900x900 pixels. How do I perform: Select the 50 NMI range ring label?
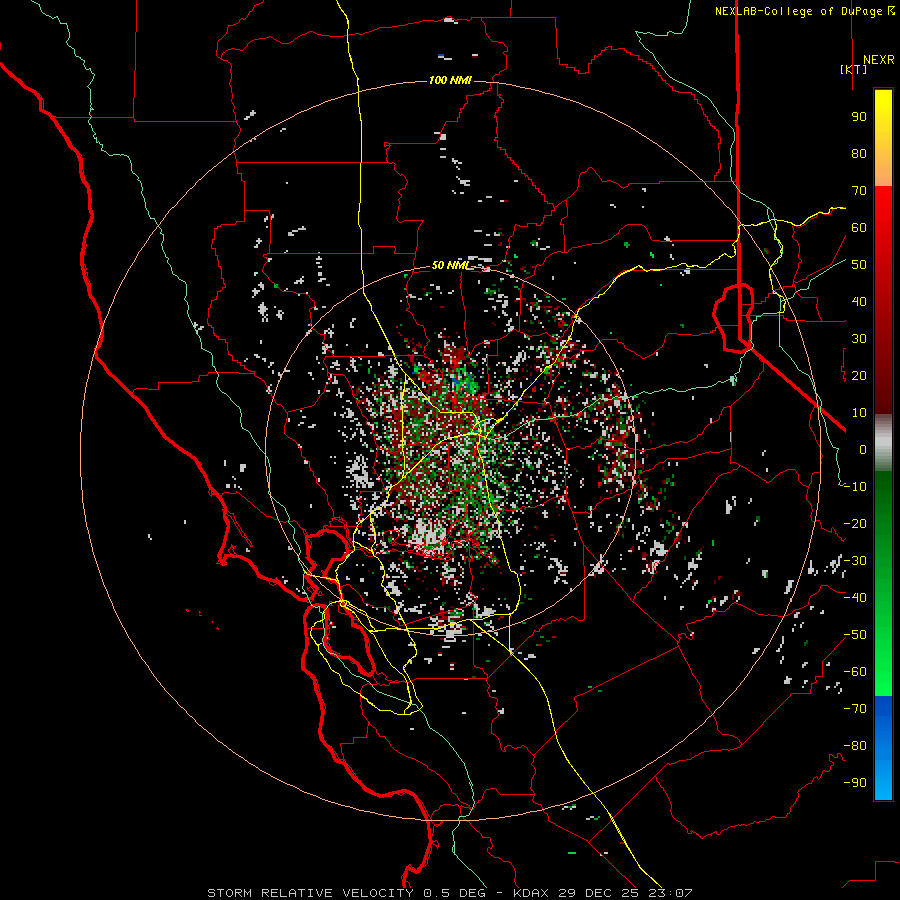click(x=451, y=265)
